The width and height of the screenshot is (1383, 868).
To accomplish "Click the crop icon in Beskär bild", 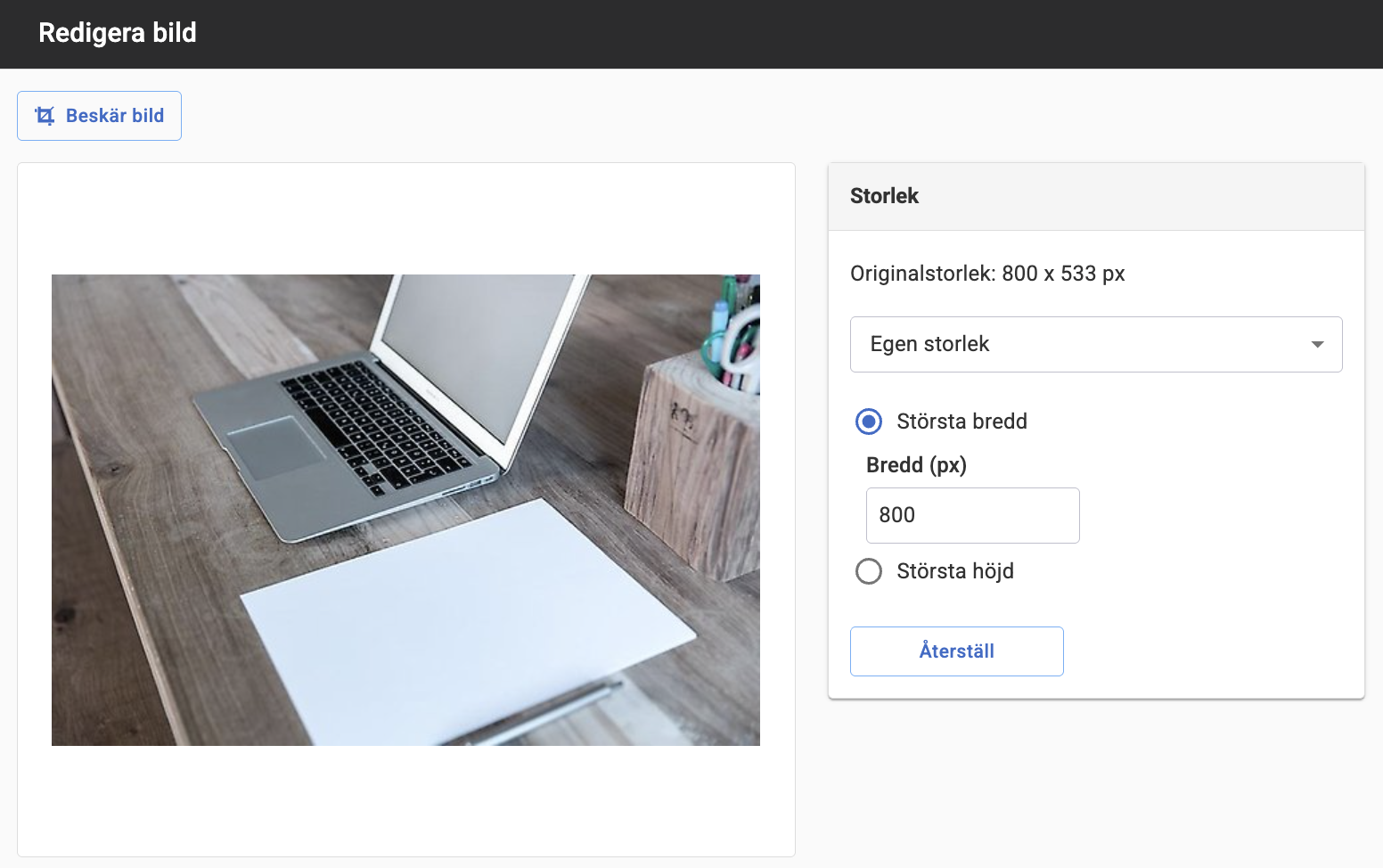I will 45,116.
